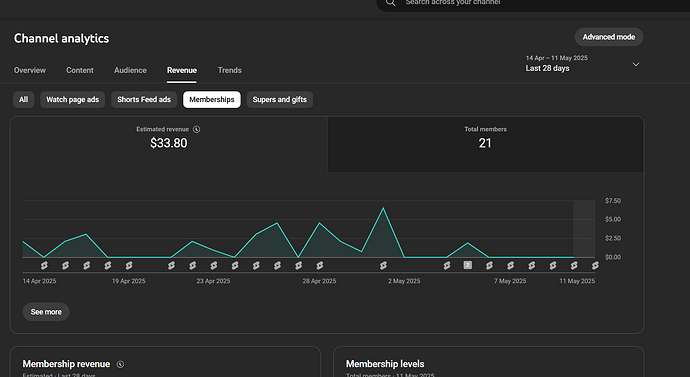The width and height of the screenshot is (690, 377).
Task: Select the Supers and gifts filter chip
Action: tap(280, 99)
